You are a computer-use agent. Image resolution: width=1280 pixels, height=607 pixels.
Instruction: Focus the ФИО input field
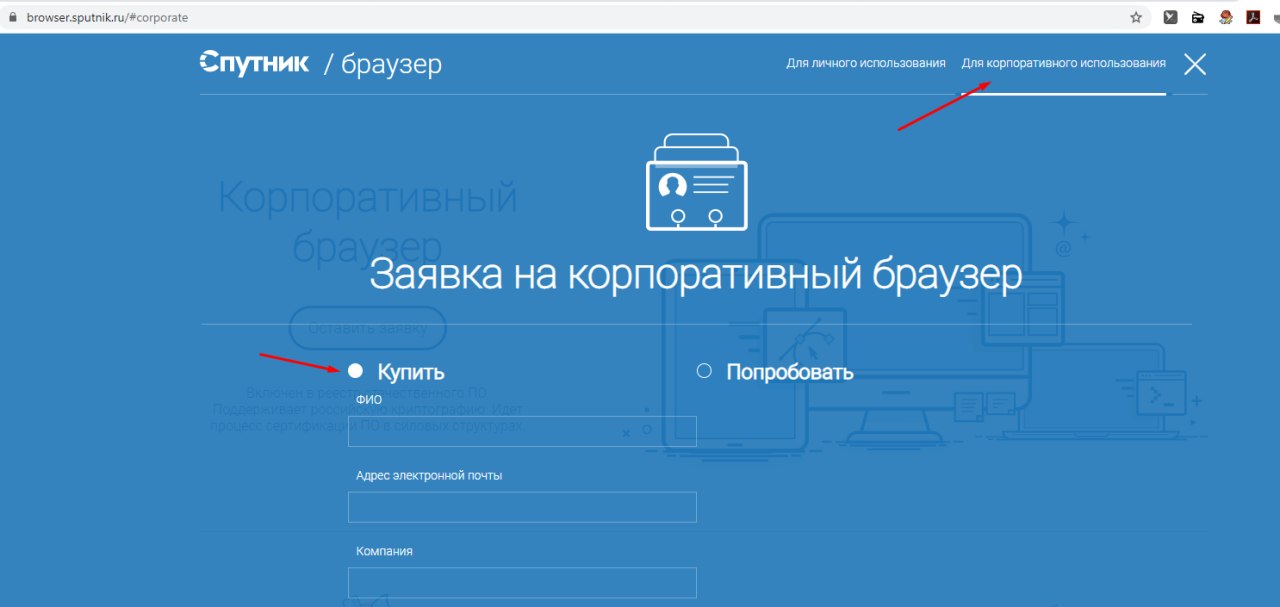pyautogui.click(x=522, y=431)
